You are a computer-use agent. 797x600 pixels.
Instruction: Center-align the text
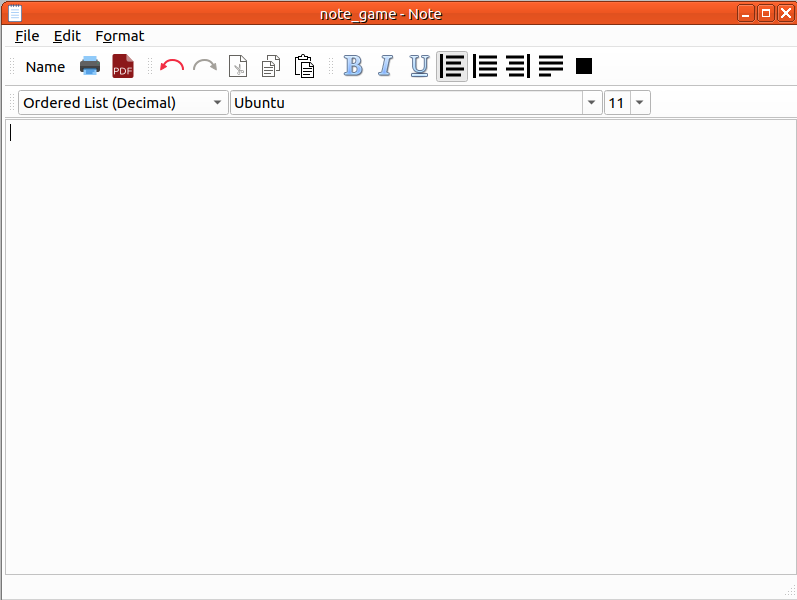point(485,67)
